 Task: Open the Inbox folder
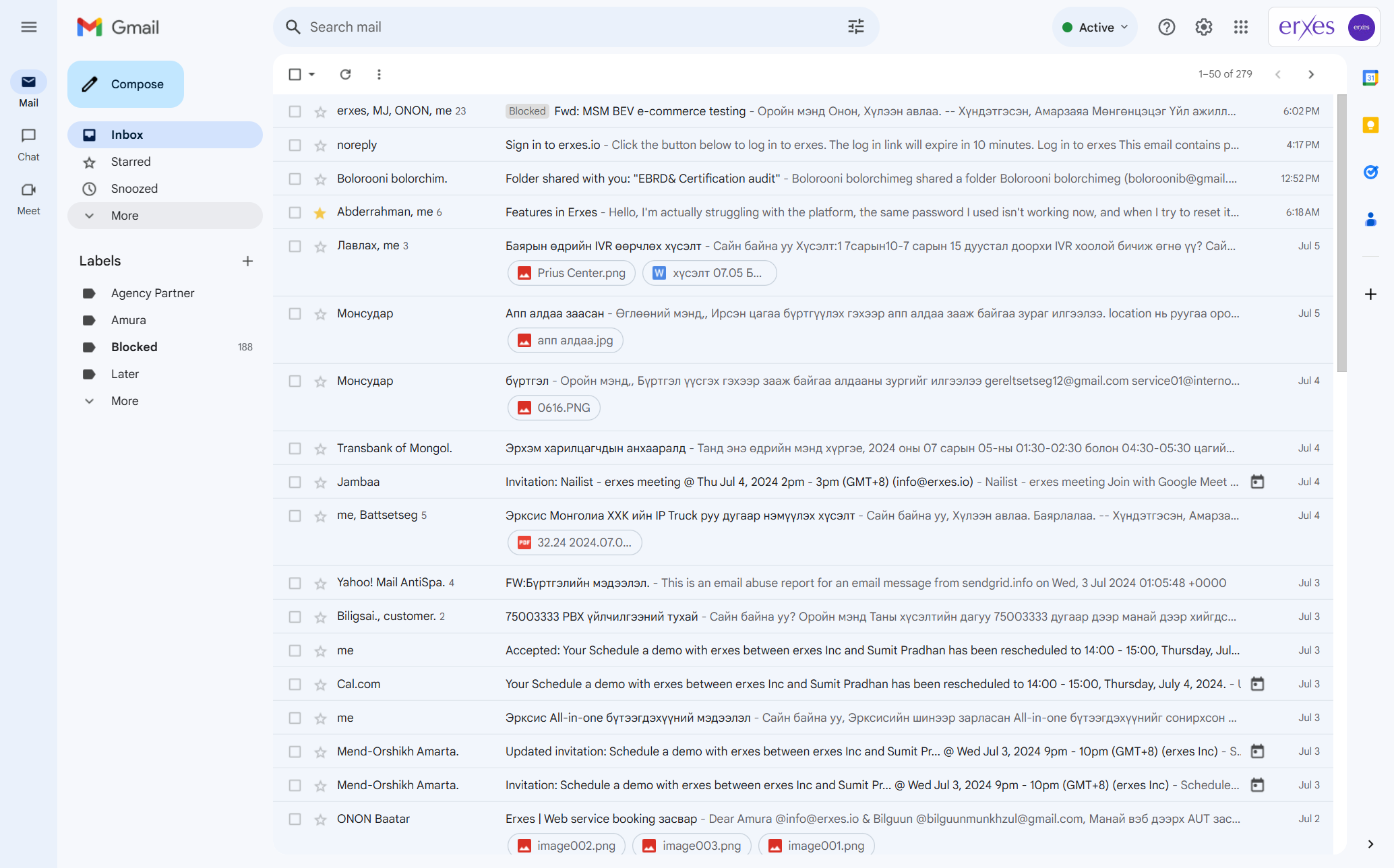coord(164,135)
